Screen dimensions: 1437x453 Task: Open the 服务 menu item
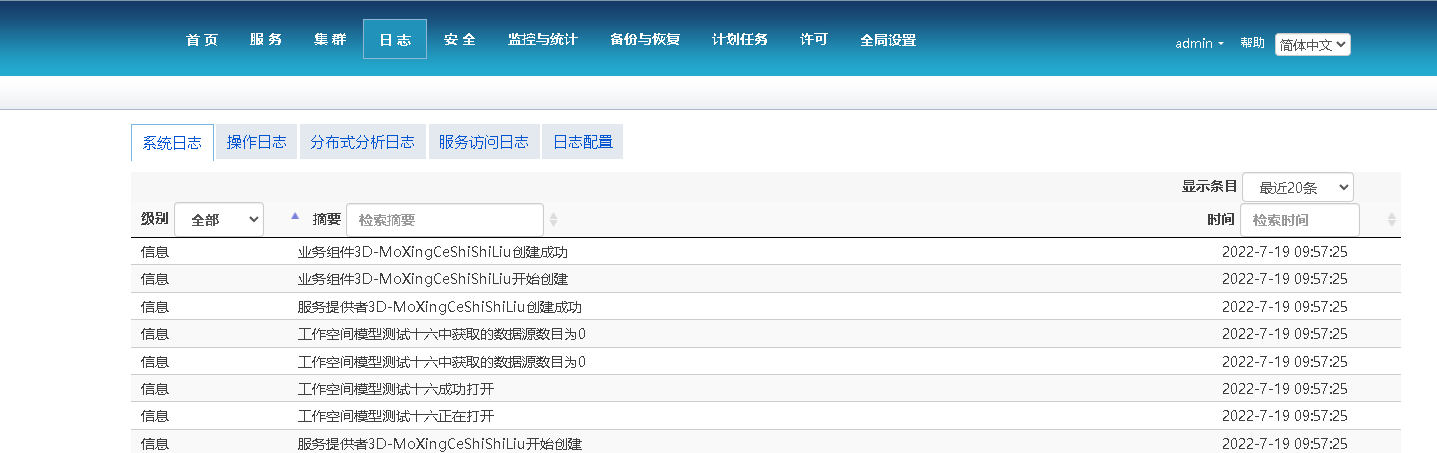[x=266, y=40]
